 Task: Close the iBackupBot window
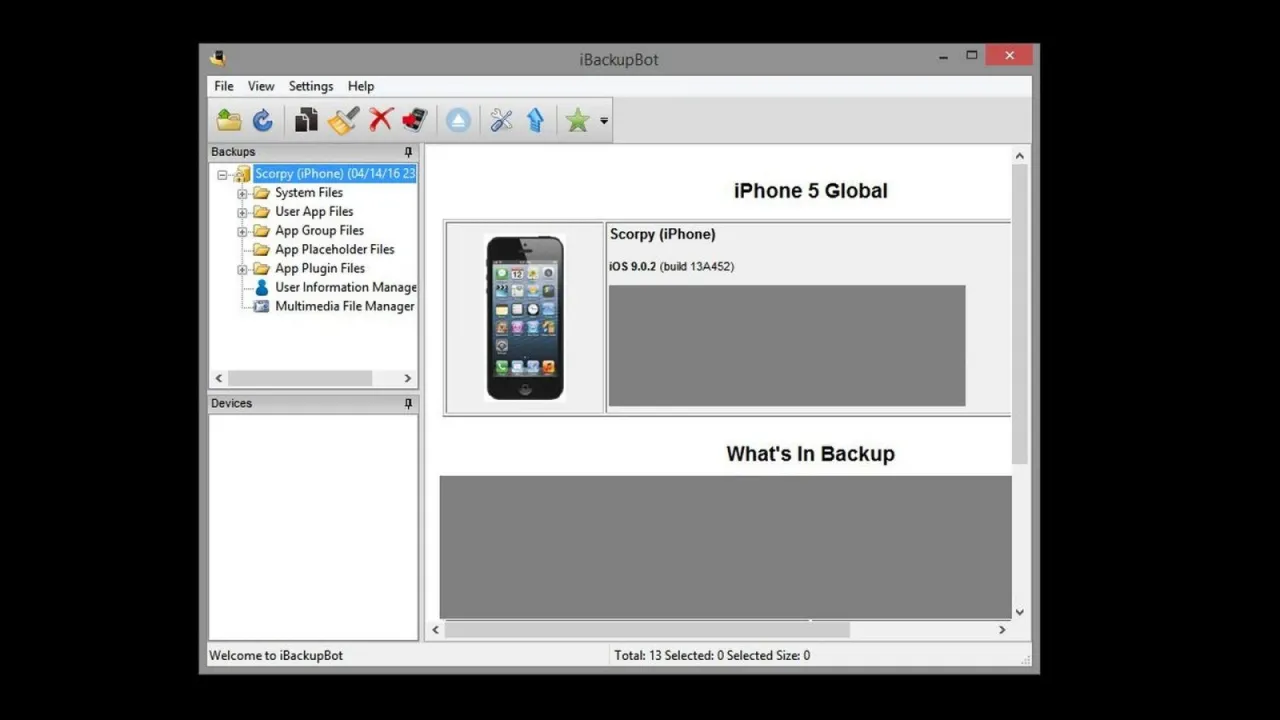click(1009, 56)
